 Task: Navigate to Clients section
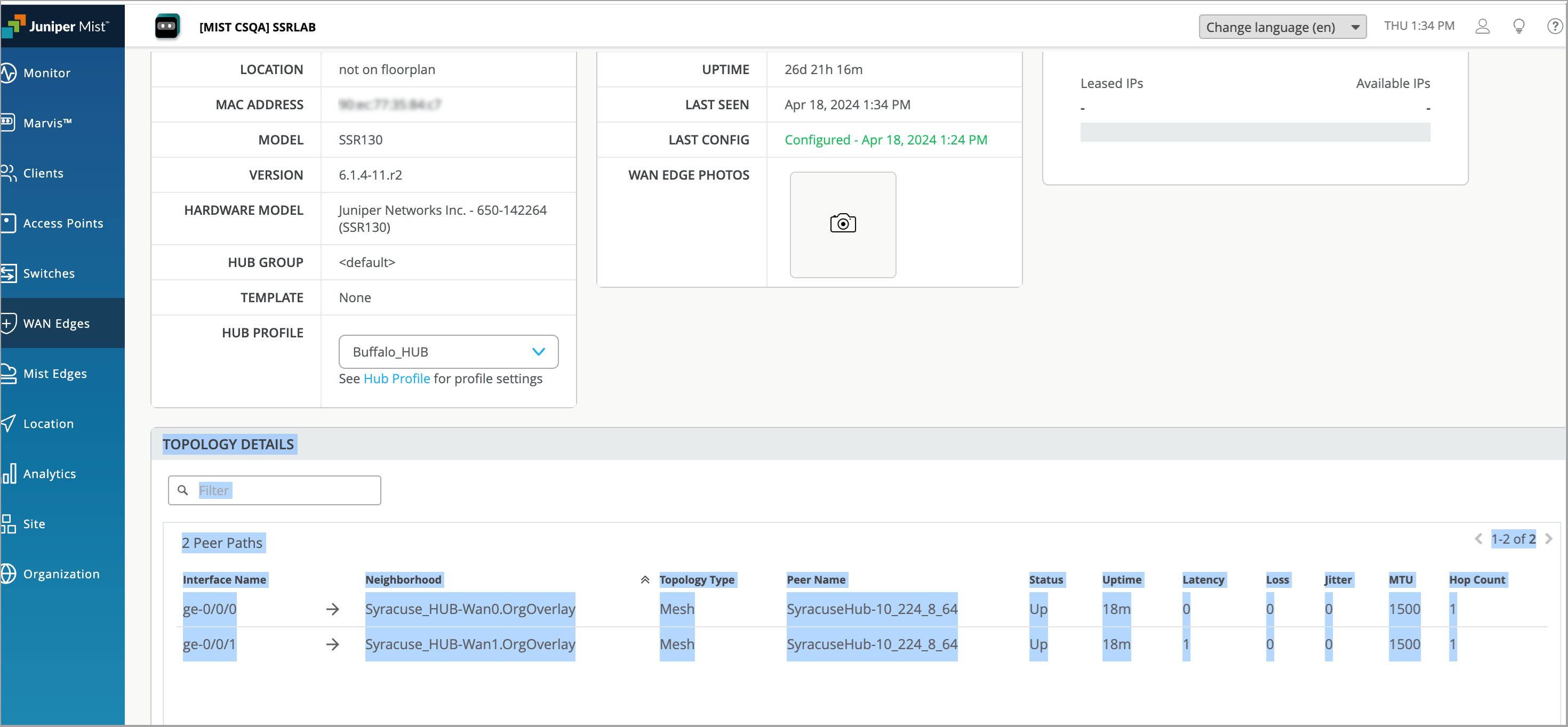(x=43, y=173)
